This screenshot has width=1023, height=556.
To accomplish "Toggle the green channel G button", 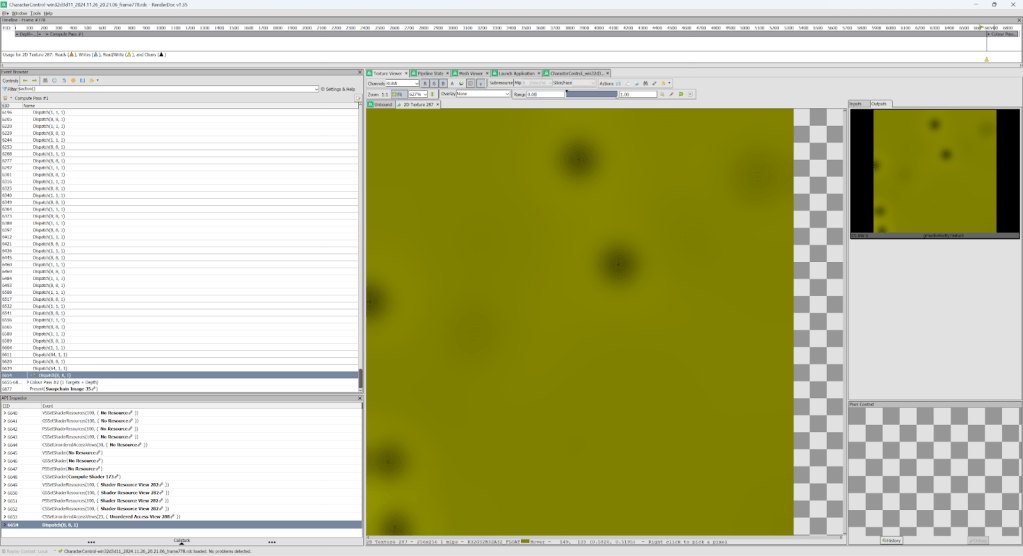I will point(433,84).
